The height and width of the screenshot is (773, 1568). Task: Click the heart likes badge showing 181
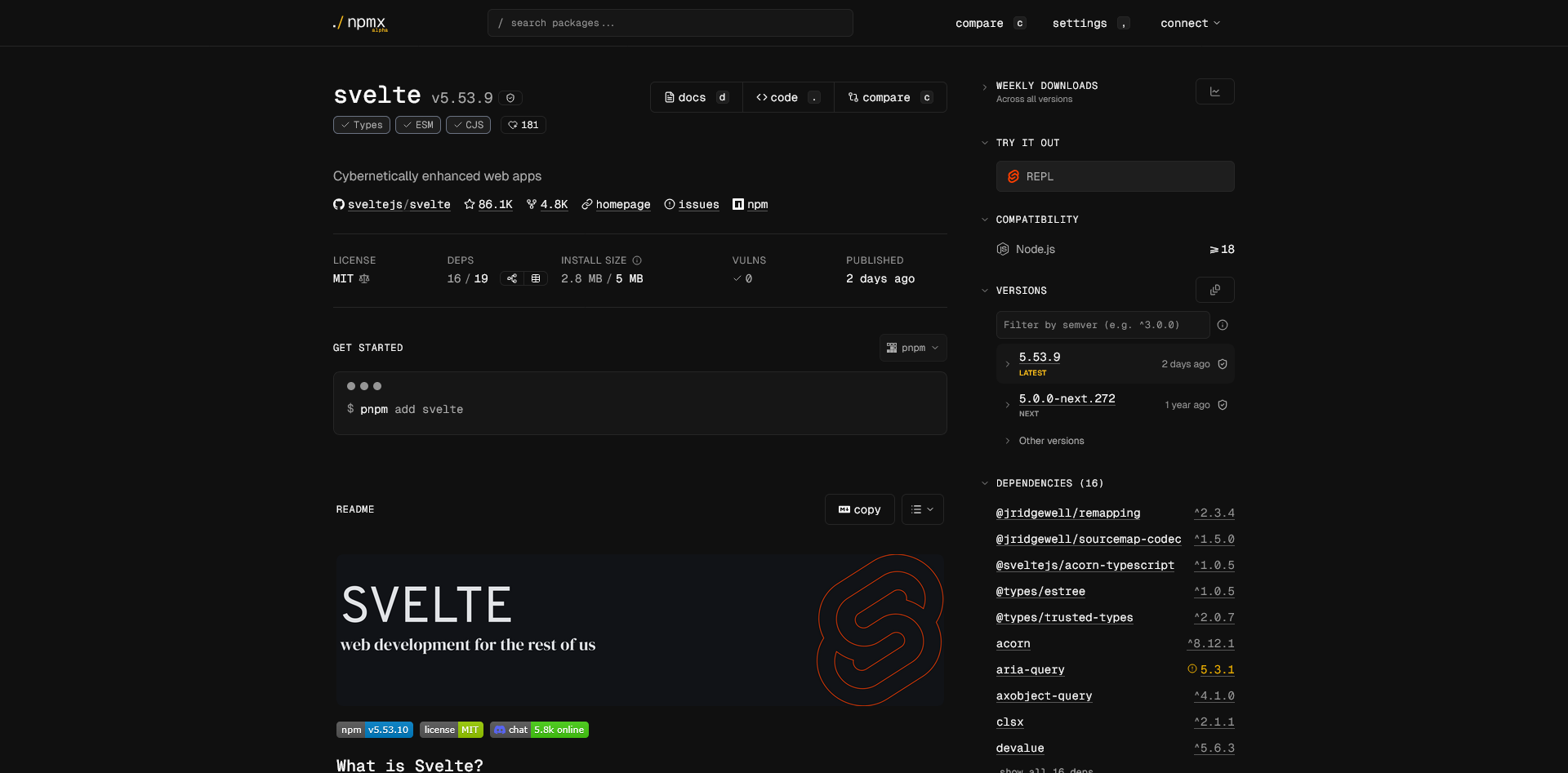coord(523,125)
